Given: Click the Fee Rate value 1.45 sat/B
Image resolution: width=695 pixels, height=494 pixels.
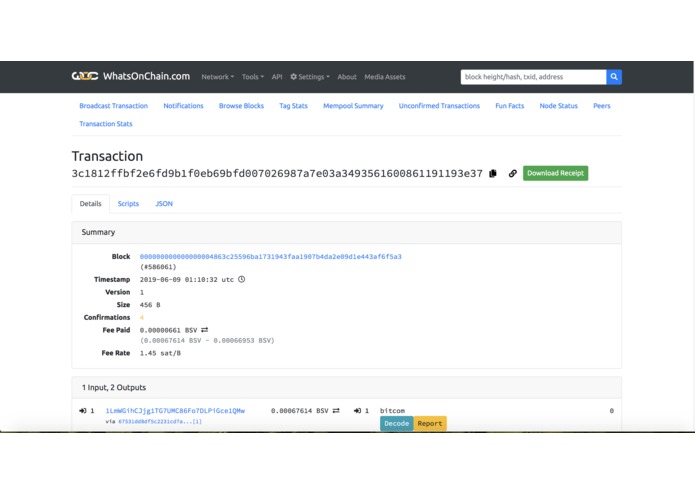Looking at the screenshot, I should [160, 353].
